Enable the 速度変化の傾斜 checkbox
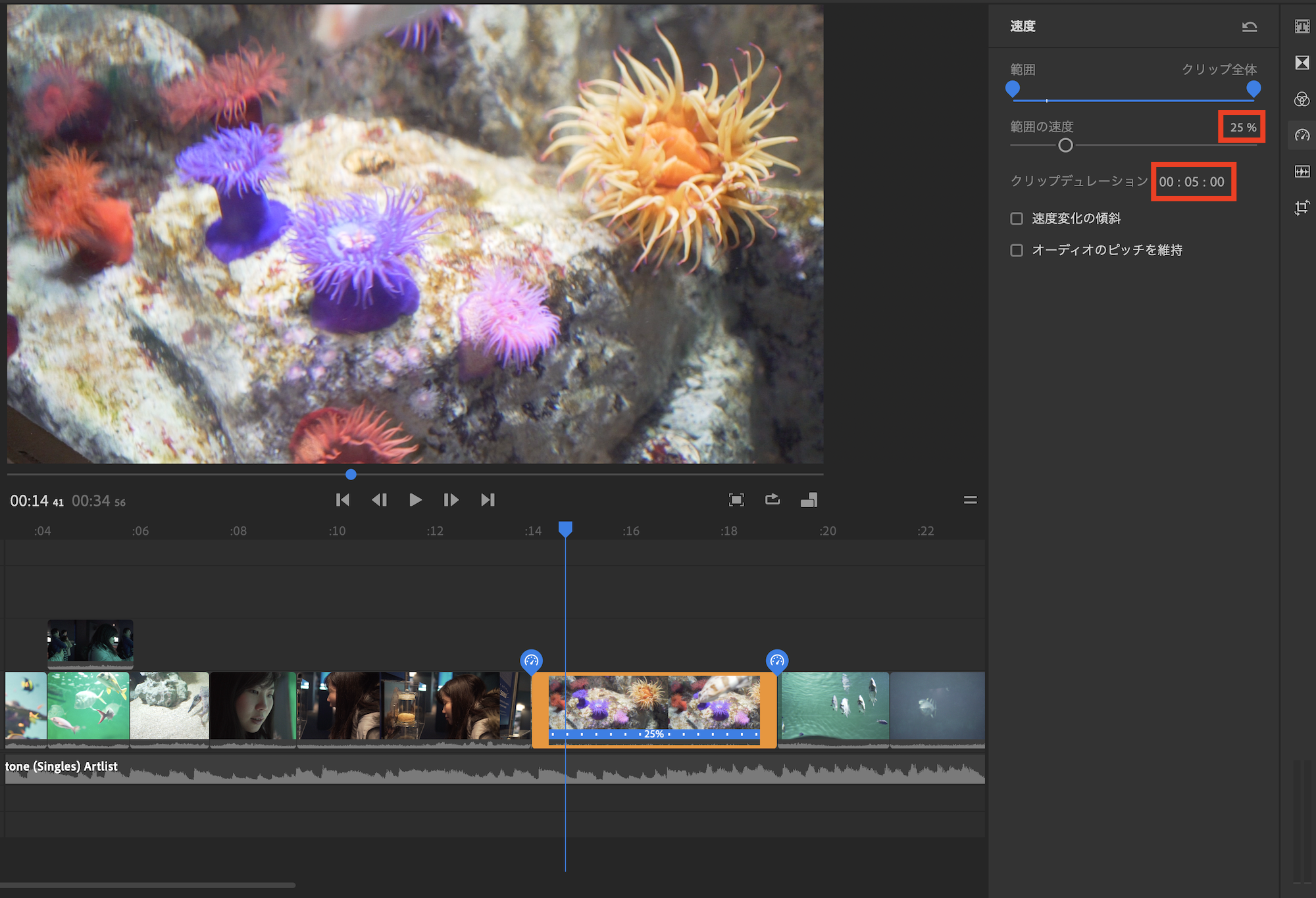 [1017, 218]
